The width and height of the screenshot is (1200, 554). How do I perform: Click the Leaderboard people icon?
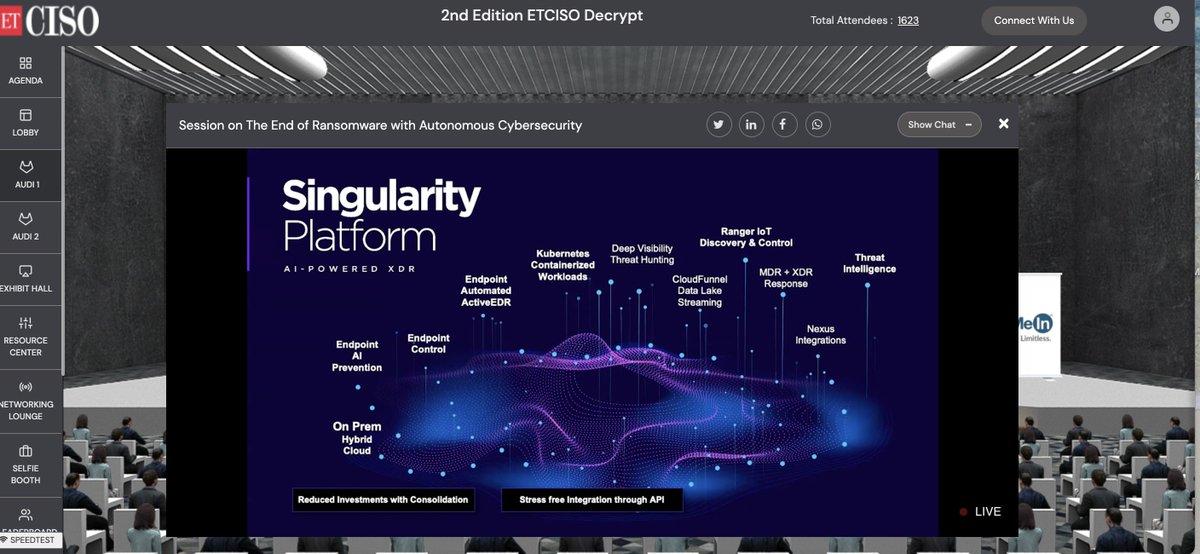click(x=26, y=513)
